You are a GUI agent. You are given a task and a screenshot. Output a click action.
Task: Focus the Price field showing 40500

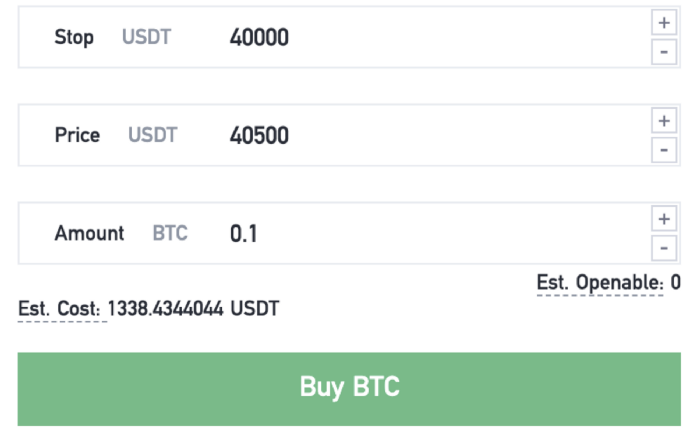point(349,135)
